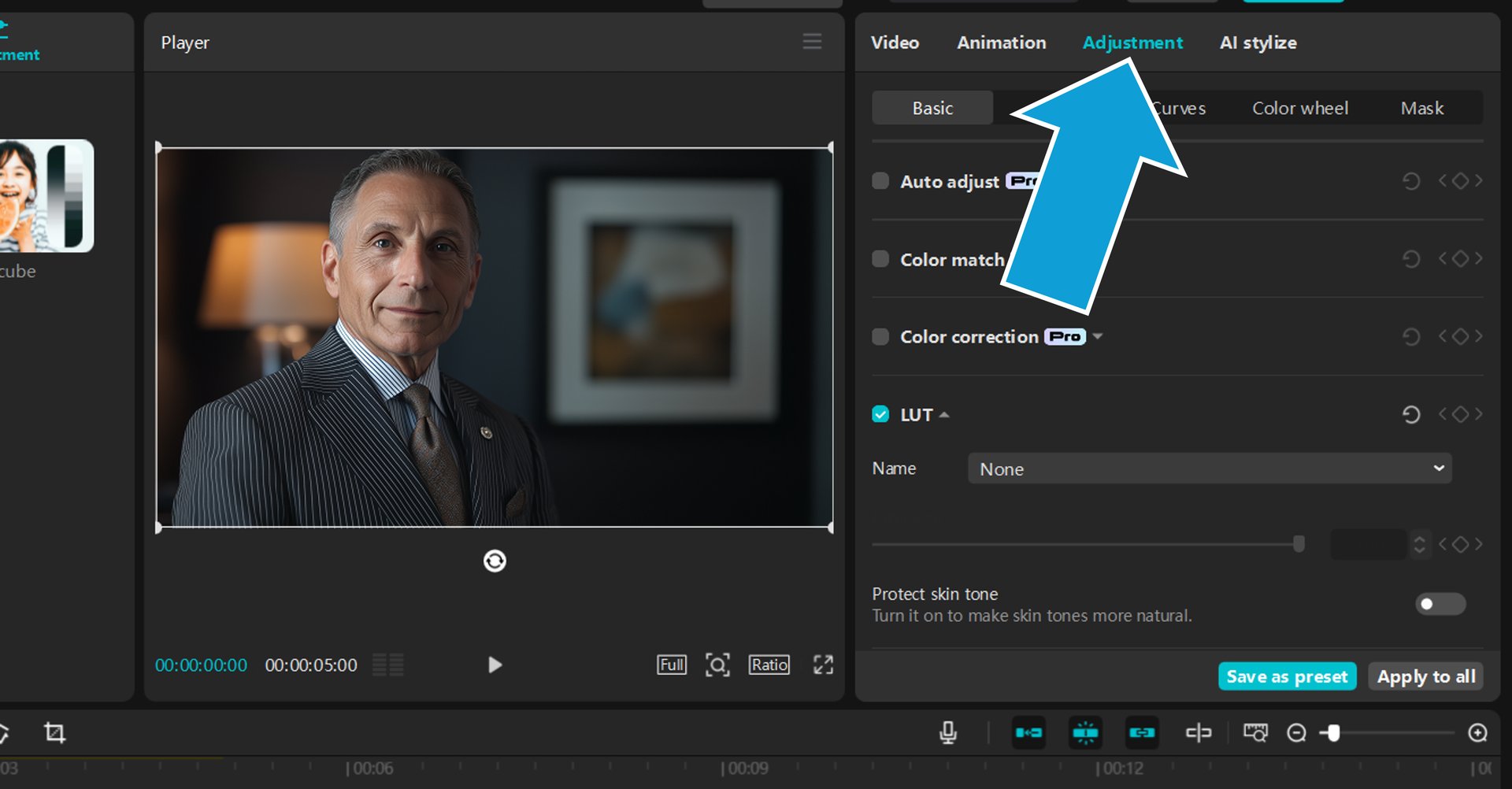Click the rotate handle below the video
Viewport: 1512px width, 789px height.
coord(495,561)
